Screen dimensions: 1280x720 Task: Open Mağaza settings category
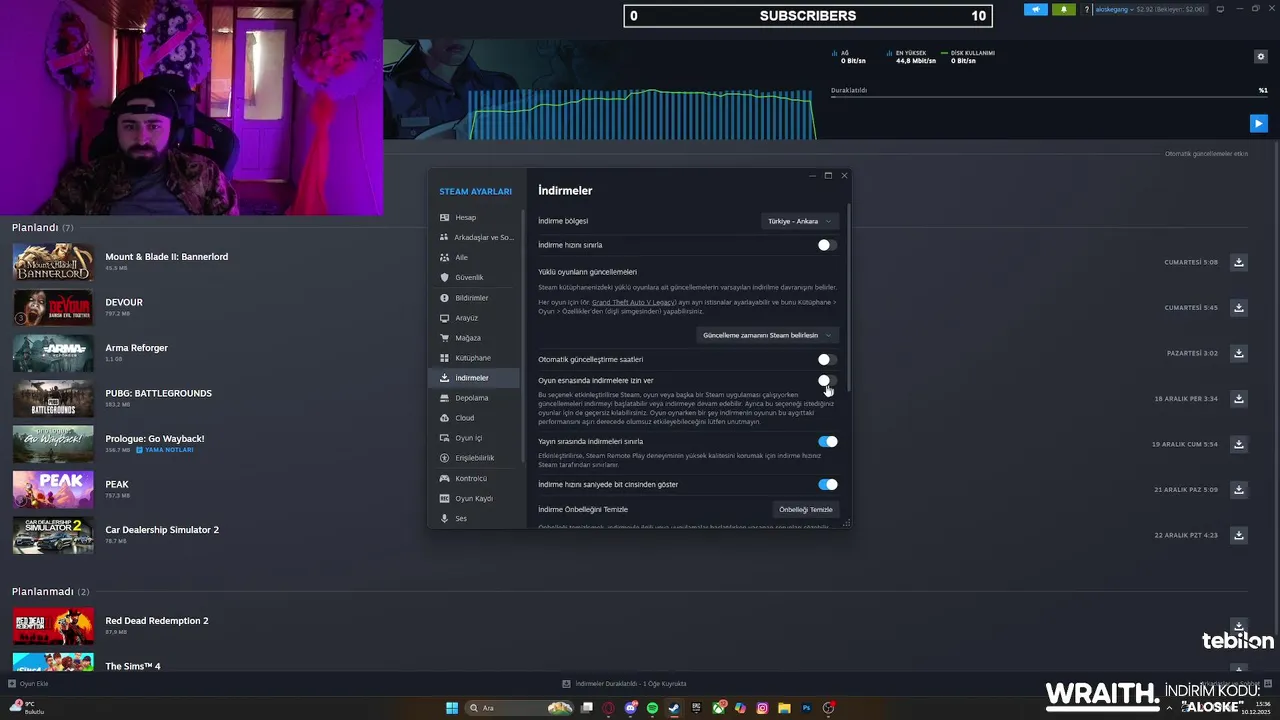(474, 338)
